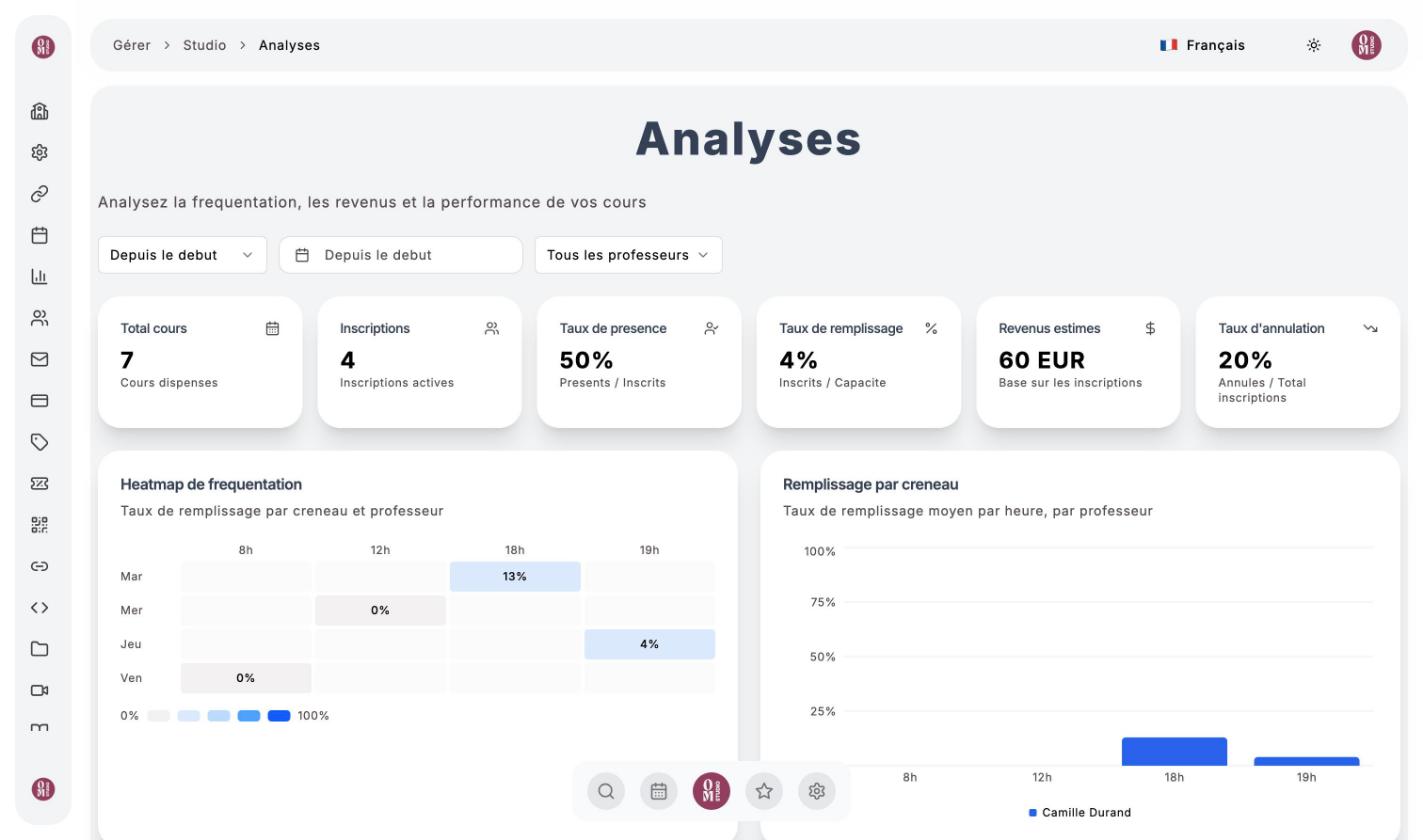Image resolution: width=1423 pixels, height=840 pixels.
Task: Open the calendar in the floating dock
Action: (x=659, y=791)
